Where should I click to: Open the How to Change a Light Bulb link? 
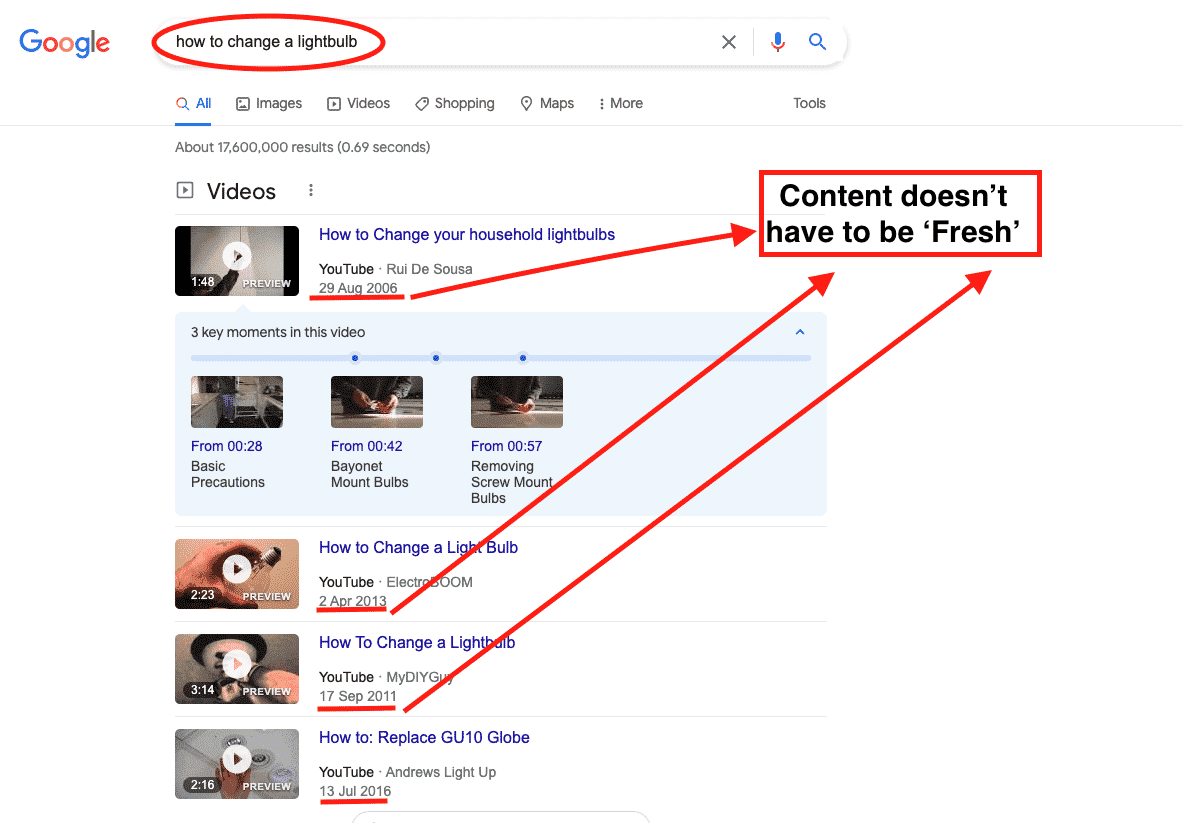coord(418,548)
